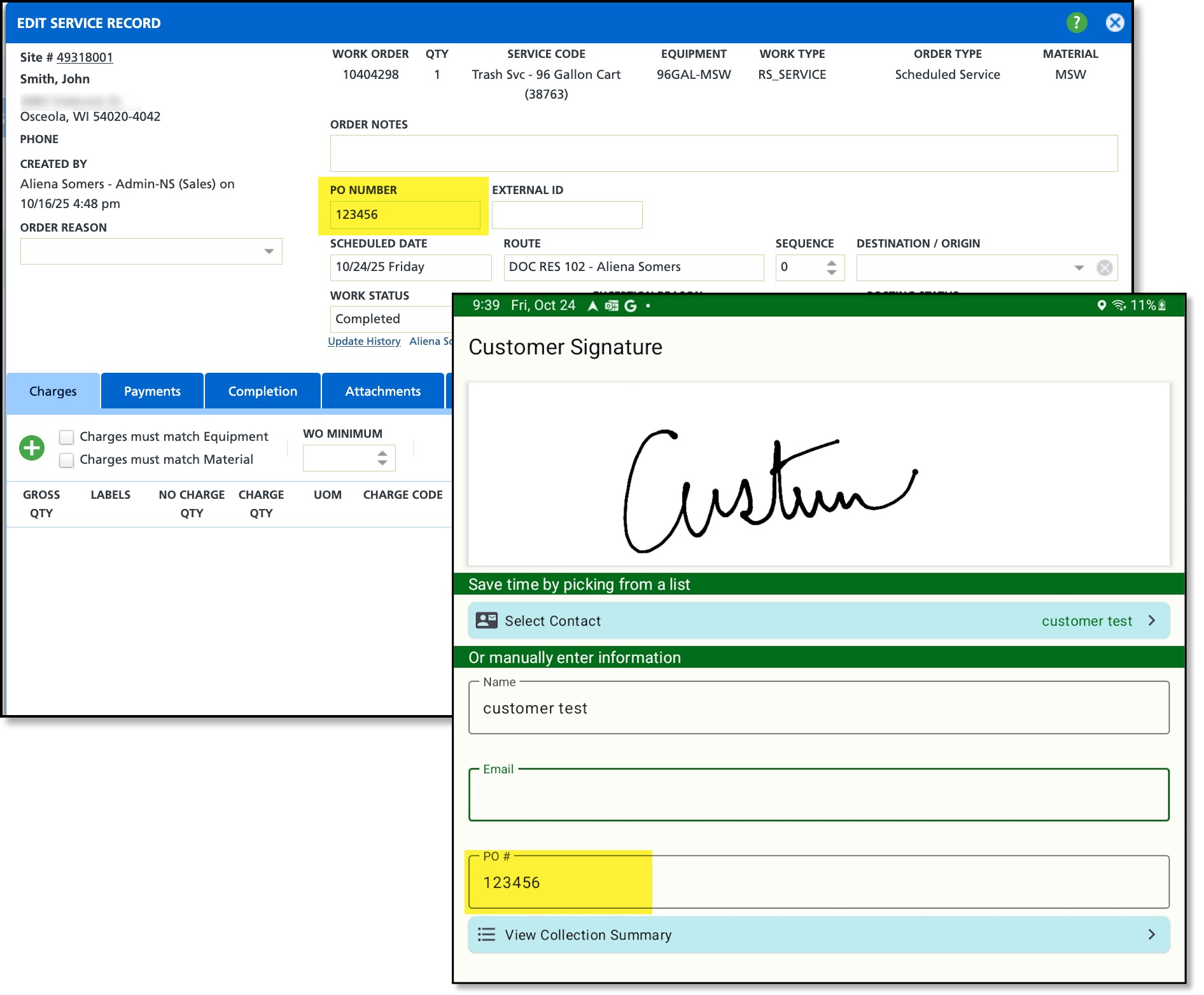The height and width of the screenshot is (995, 1204).
Task: Adjust the Sequence stepper arrows
Action: point(832,268)
